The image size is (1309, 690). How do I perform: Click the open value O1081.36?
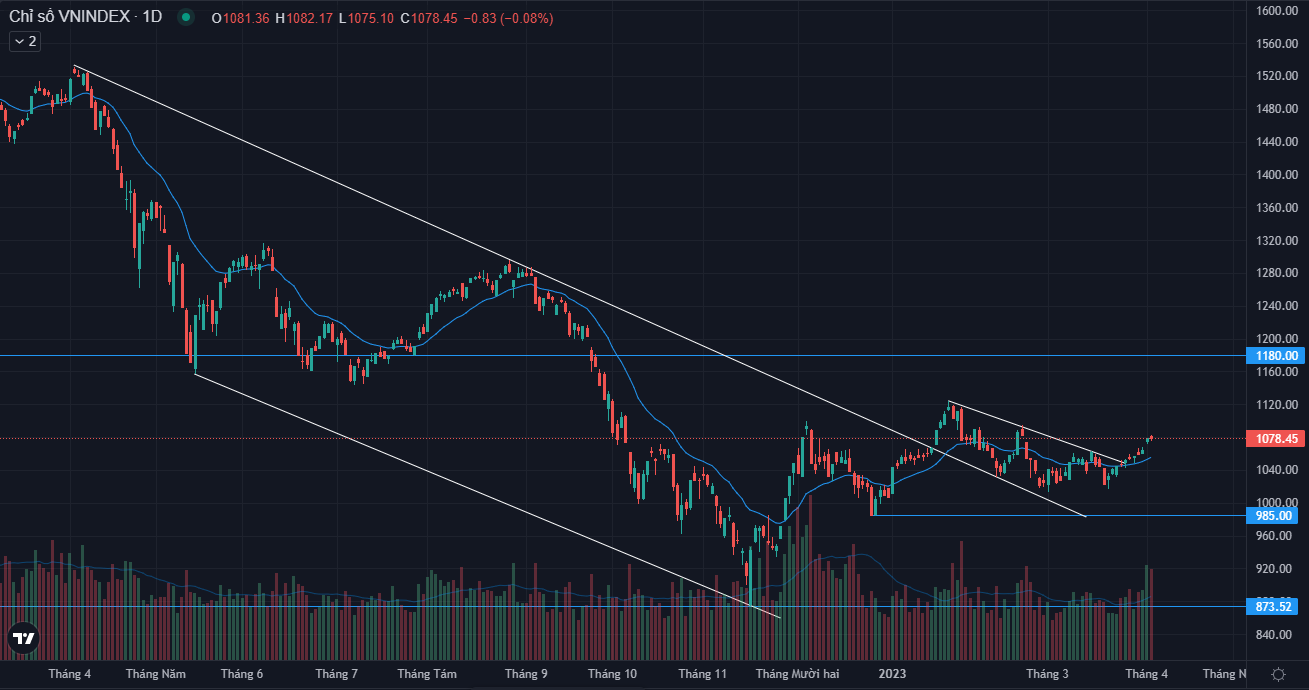(x=241, y=19)
